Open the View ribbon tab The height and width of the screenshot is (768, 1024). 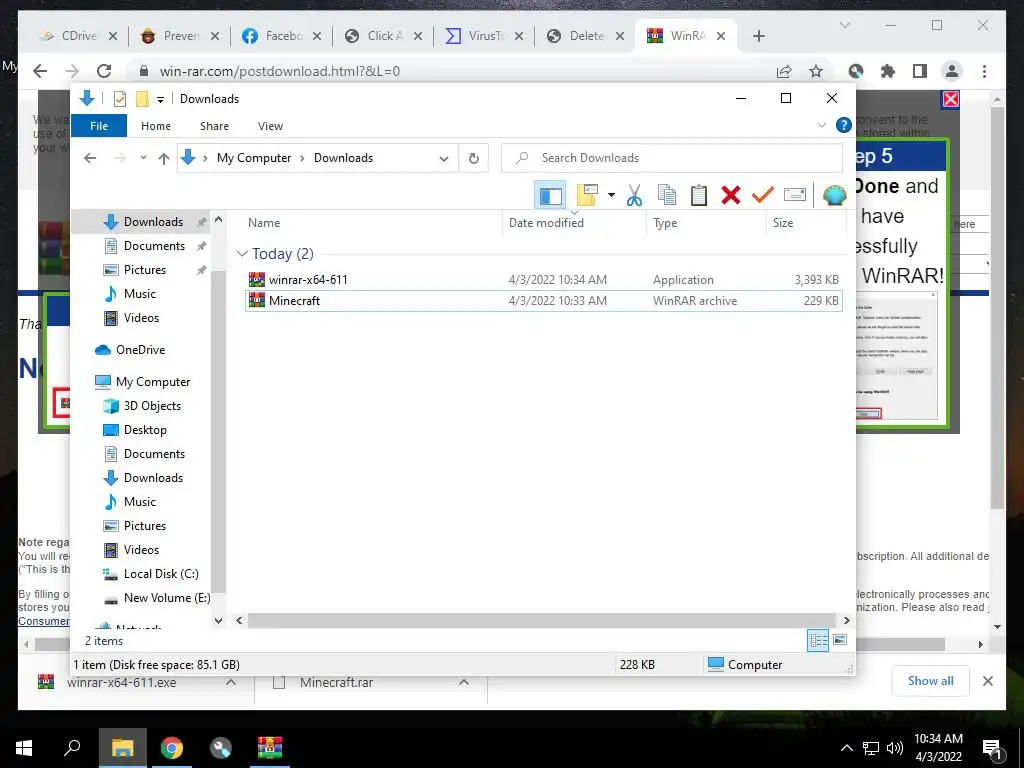pyautogui.click(x=270, y=126)
